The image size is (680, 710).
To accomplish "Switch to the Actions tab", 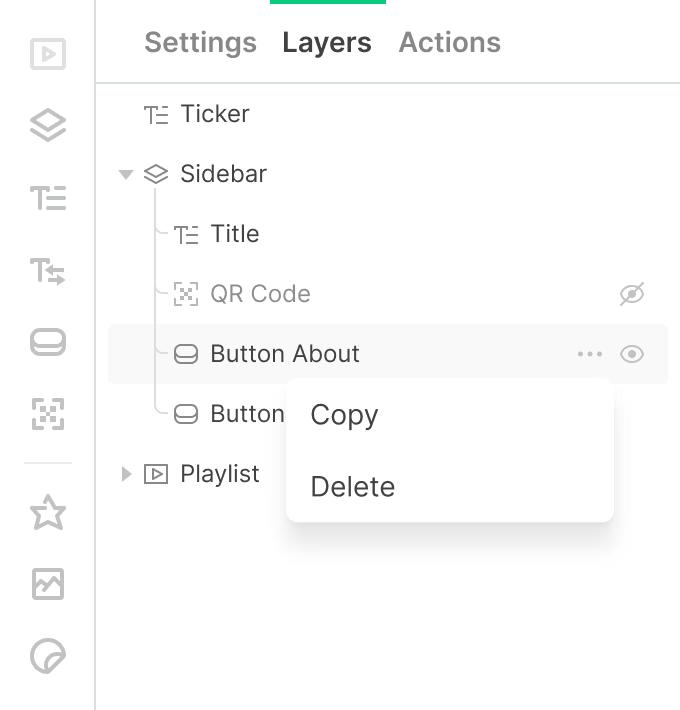I will point(450,43).
